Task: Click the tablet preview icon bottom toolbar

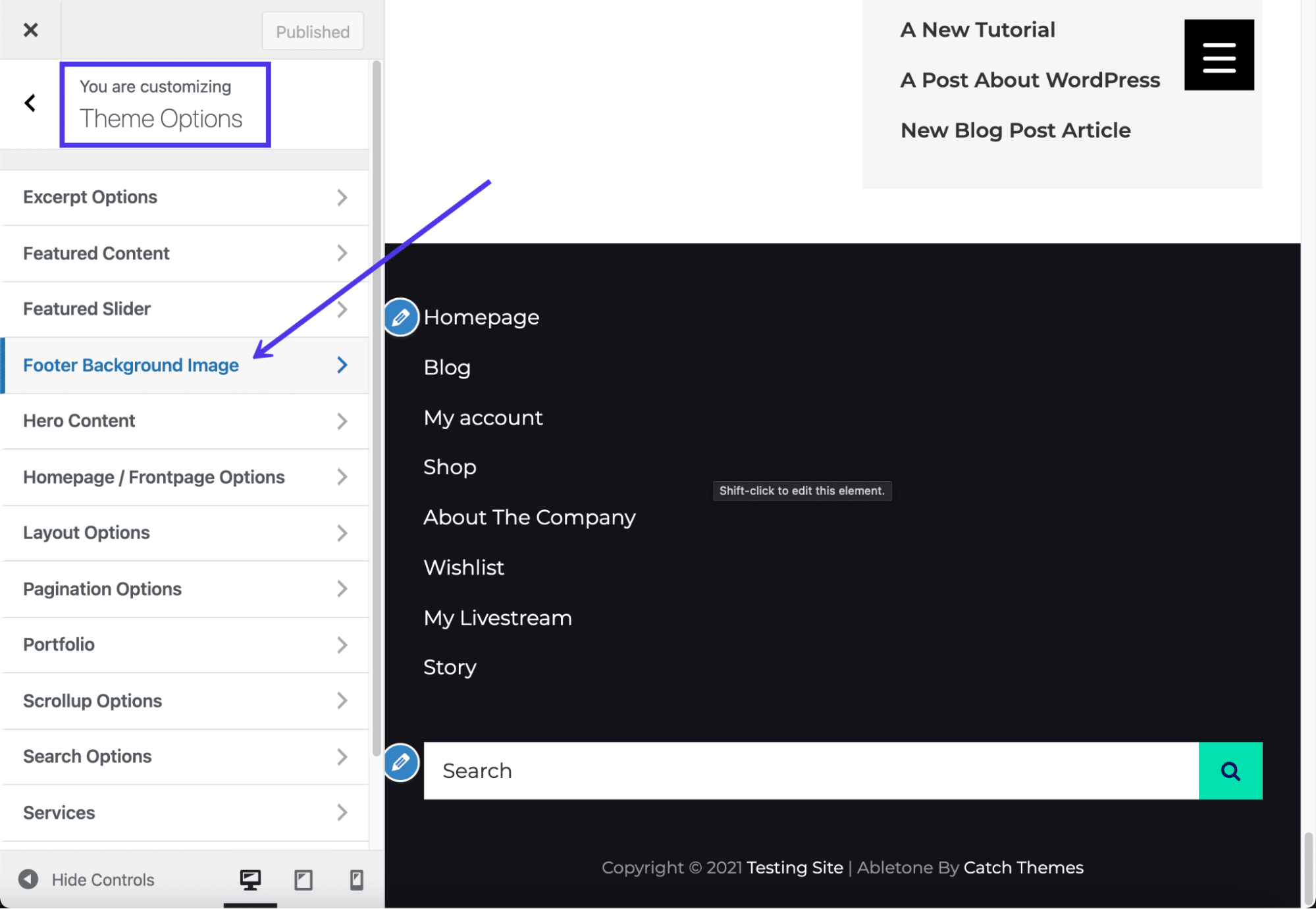Action: (303, 879)
